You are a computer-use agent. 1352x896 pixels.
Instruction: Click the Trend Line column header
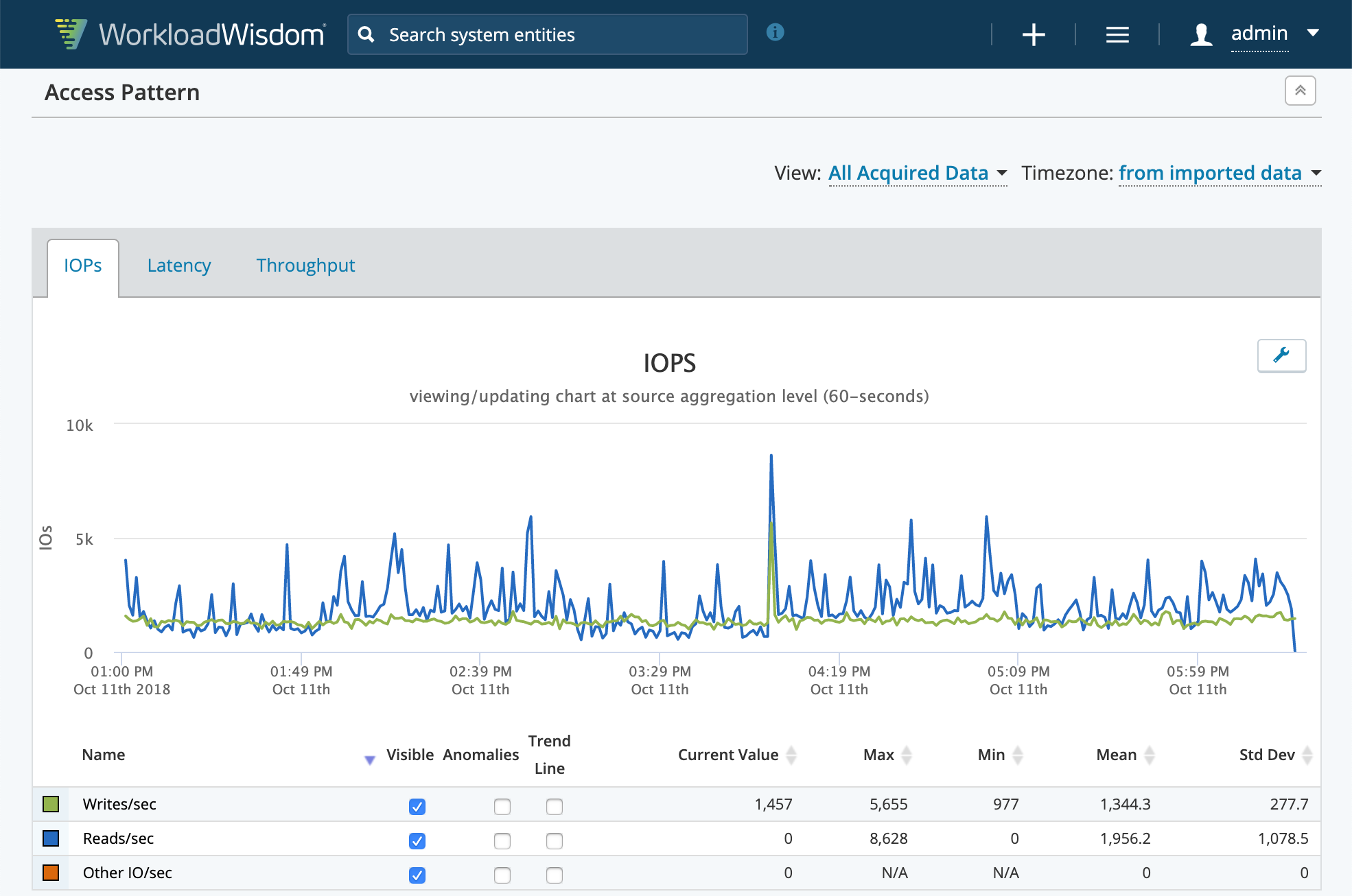550,755
